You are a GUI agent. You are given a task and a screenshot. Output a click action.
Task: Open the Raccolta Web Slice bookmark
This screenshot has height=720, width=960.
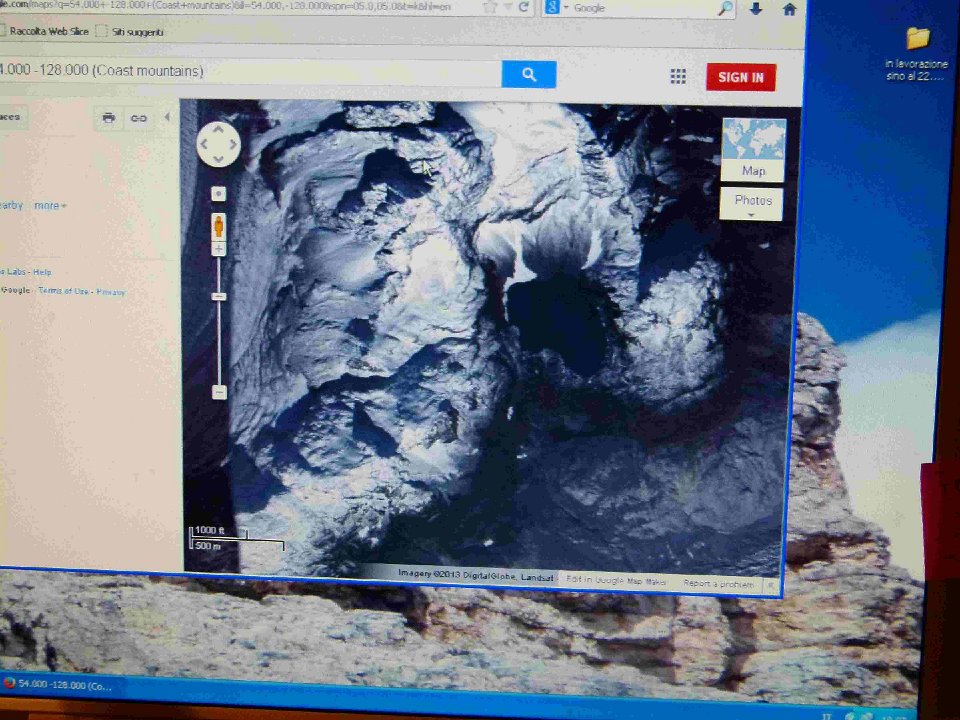(x=45, y=31)
